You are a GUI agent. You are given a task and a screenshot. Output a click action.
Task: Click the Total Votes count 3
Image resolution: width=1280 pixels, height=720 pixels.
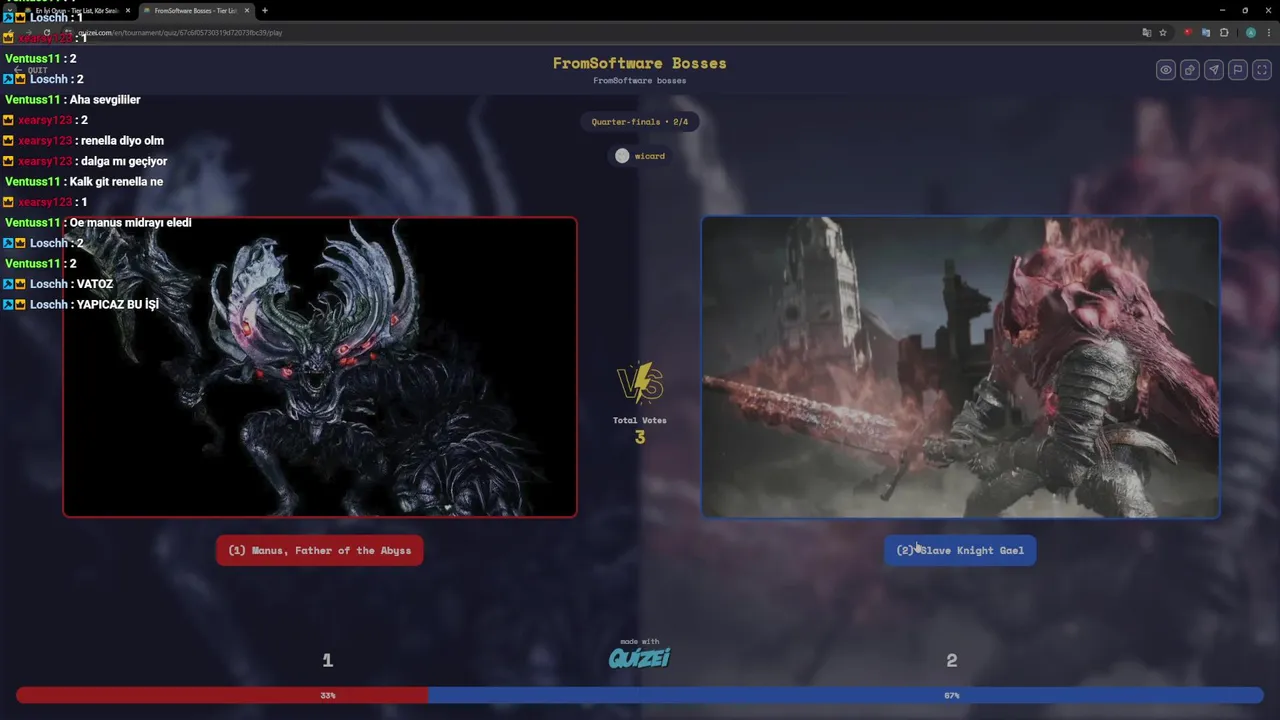pyautogui.click(x=640, y=437)
